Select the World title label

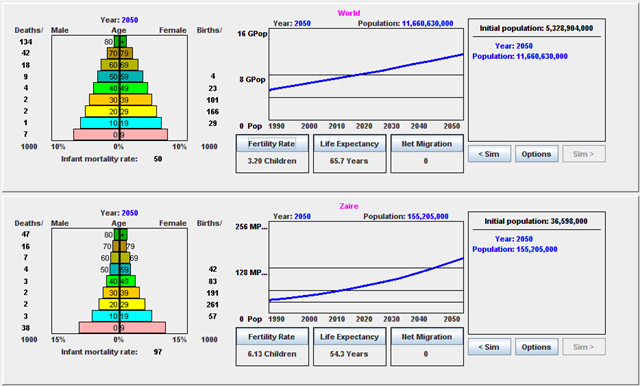(x=349, y=13)
